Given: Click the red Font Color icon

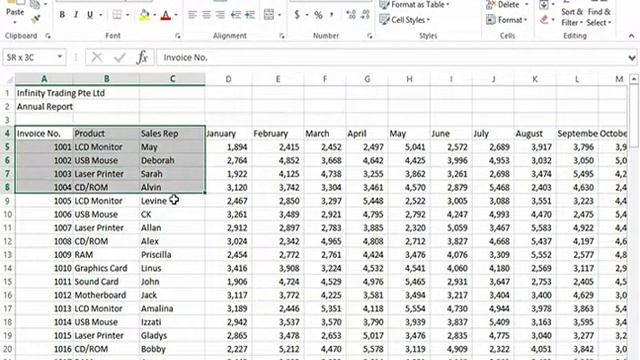Looking at the screenshot, I should [166, 15].
